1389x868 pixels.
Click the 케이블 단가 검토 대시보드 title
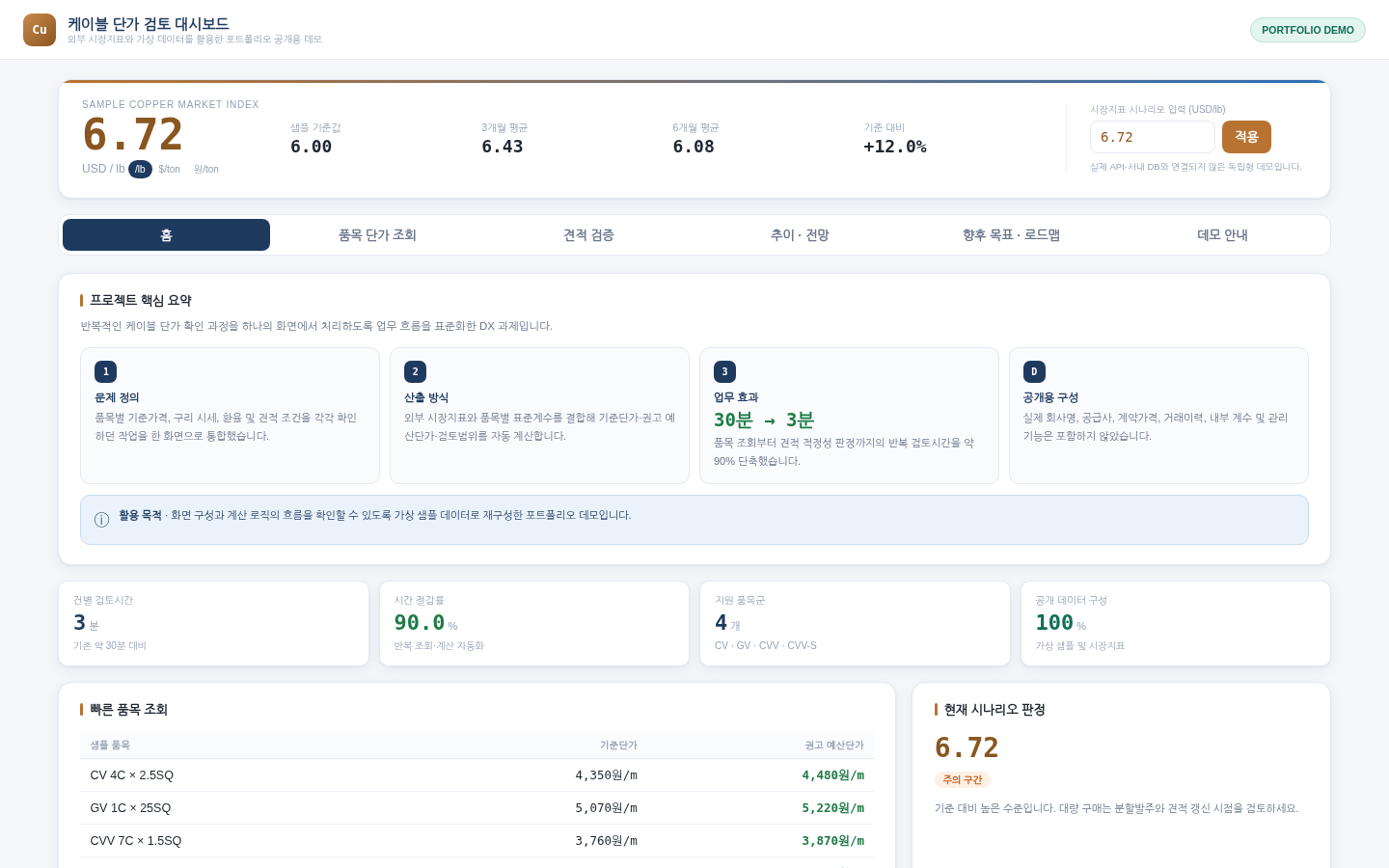pos(149,24)
